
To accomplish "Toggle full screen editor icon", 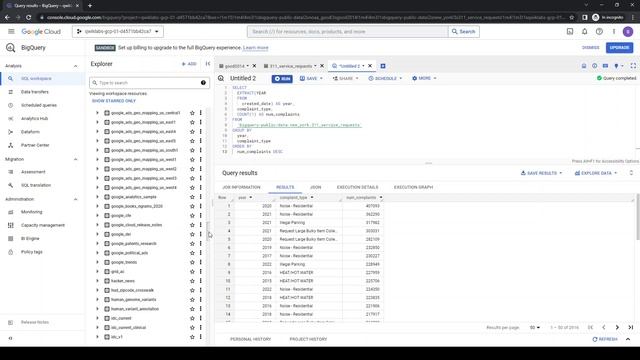I will pyautogui.click(x=633, y=66).
